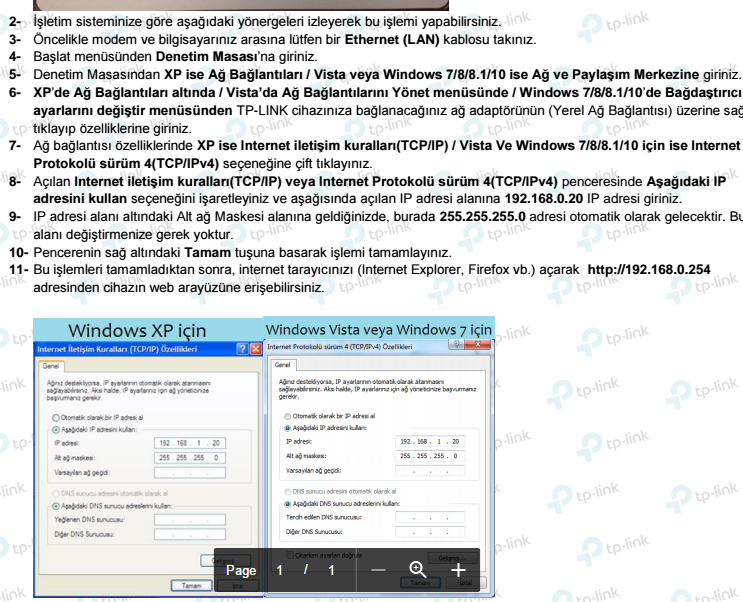Click the 'Page' label in the page toolbar
The height and width of the screenshot is (602, 743).
point(241,570)
